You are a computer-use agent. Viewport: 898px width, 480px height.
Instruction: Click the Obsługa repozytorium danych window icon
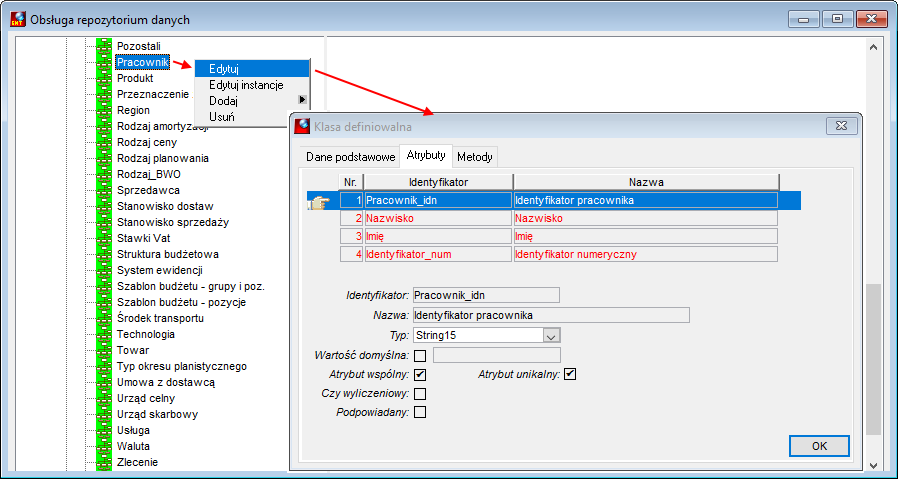coord(18,19)
